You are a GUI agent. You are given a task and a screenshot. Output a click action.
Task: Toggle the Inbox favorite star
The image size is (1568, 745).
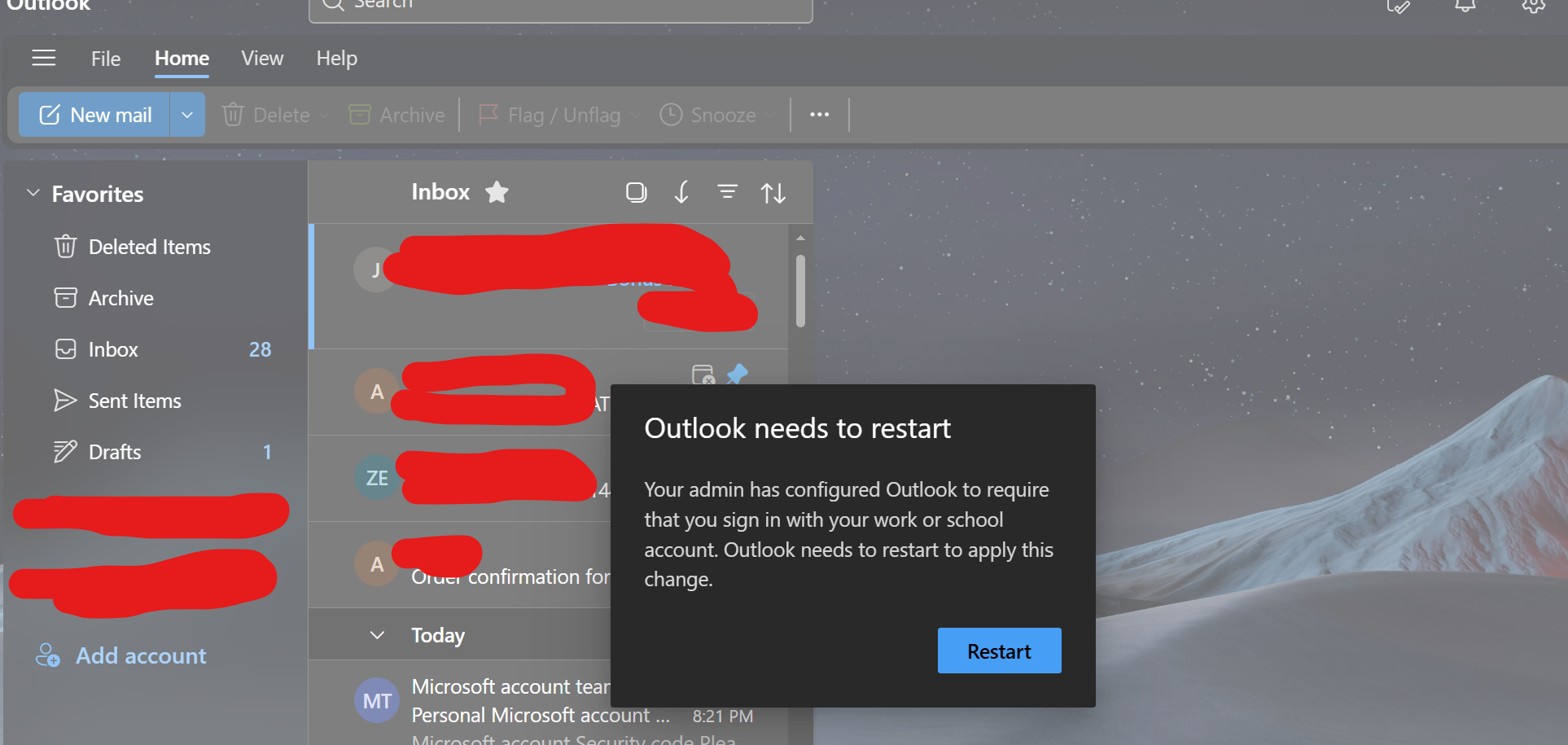[497, 192]
